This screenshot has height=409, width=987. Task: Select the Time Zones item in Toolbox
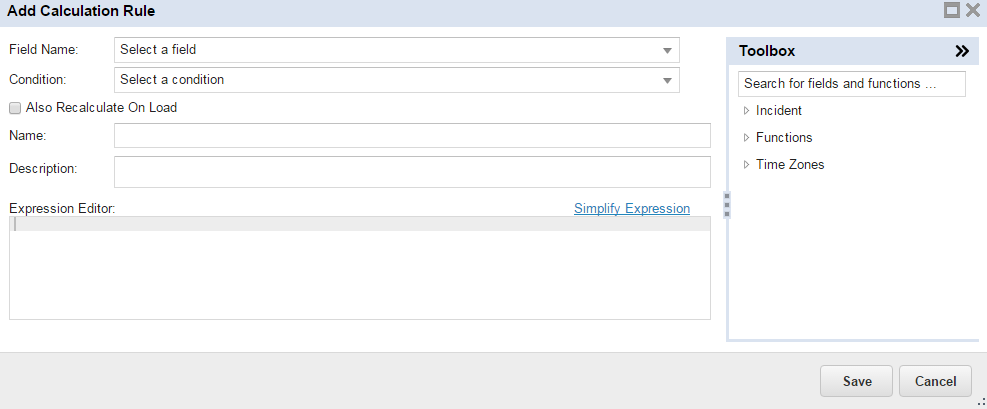pyautogui.click(x=790, y=165)
